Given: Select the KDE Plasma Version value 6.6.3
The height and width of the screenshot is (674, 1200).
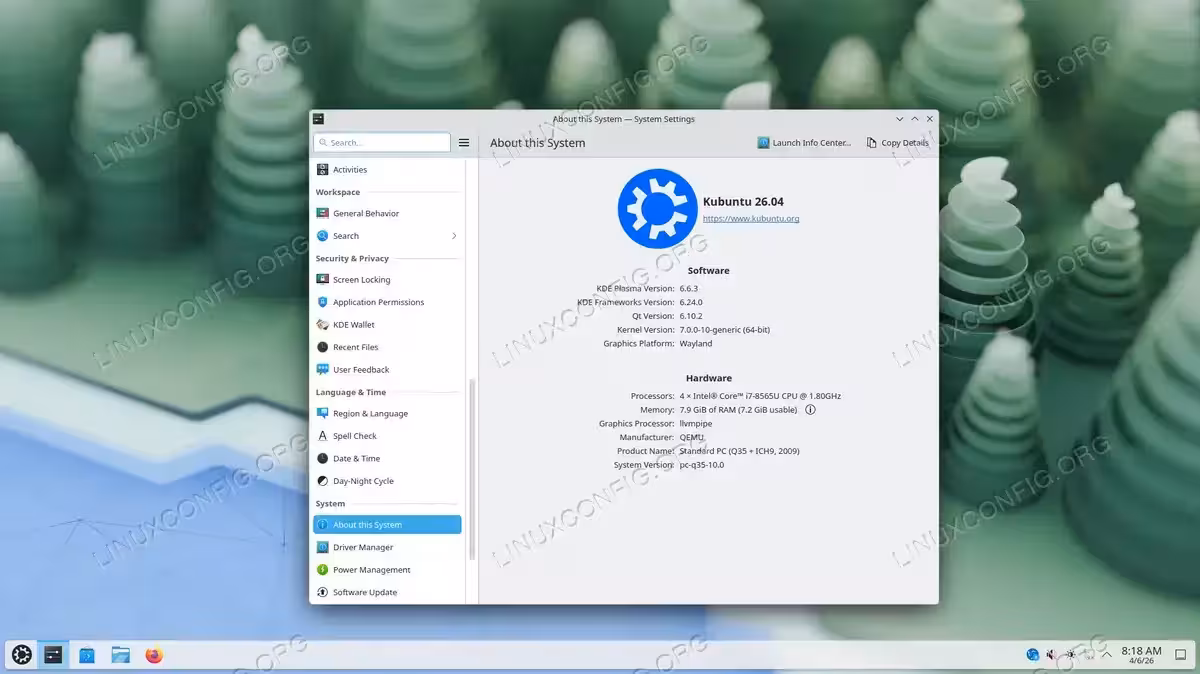Looking at the screenshot, I should (x=689, y=289).
